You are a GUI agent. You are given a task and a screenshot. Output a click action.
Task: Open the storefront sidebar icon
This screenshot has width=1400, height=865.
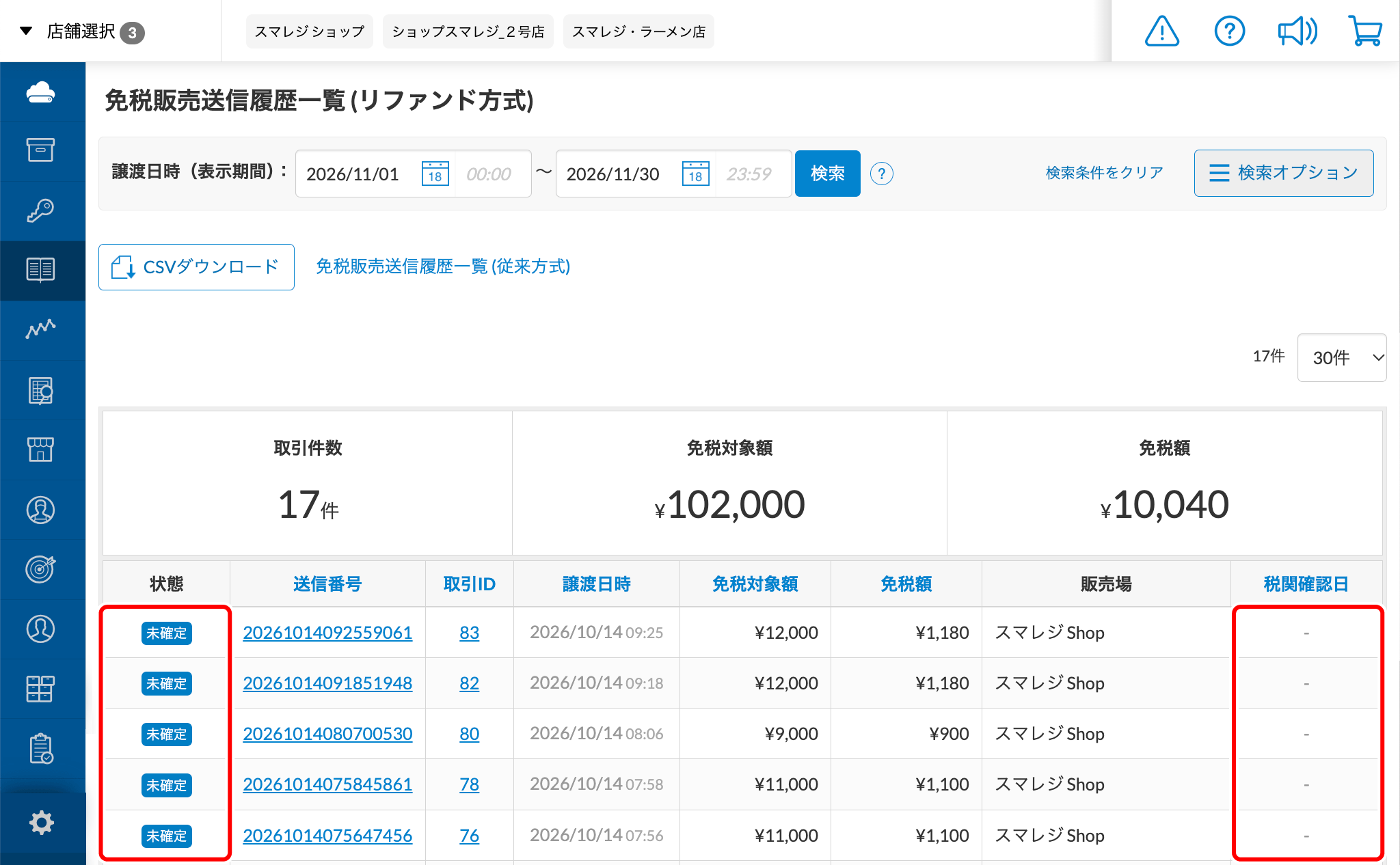click(41, 450)
